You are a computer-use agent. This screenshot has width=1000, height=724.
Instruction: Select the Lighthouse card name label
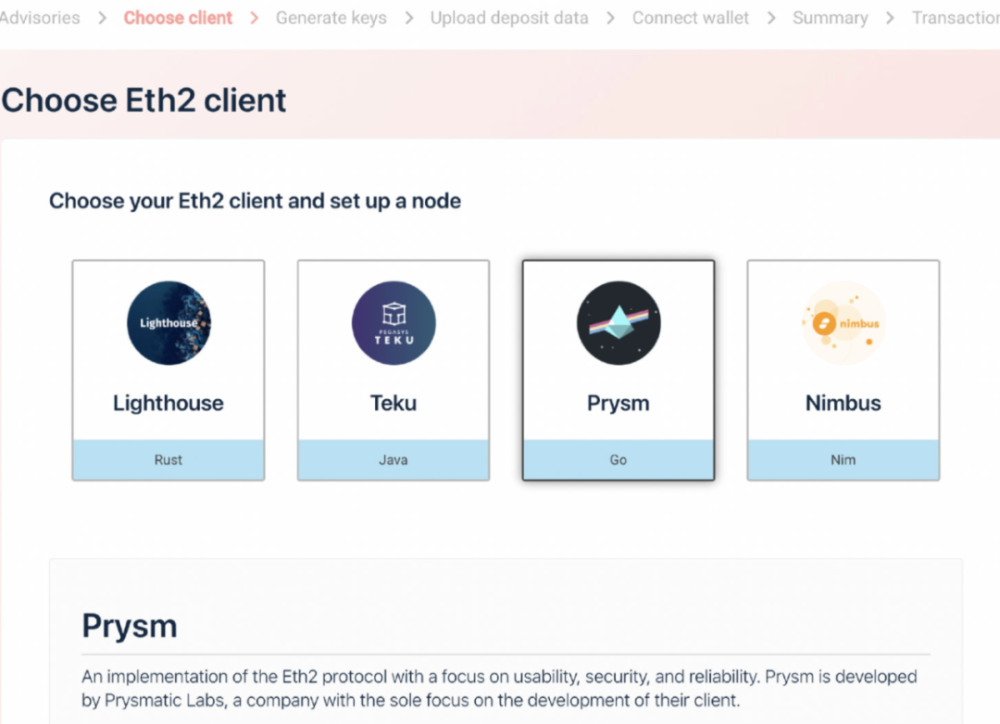coord(168,403)
